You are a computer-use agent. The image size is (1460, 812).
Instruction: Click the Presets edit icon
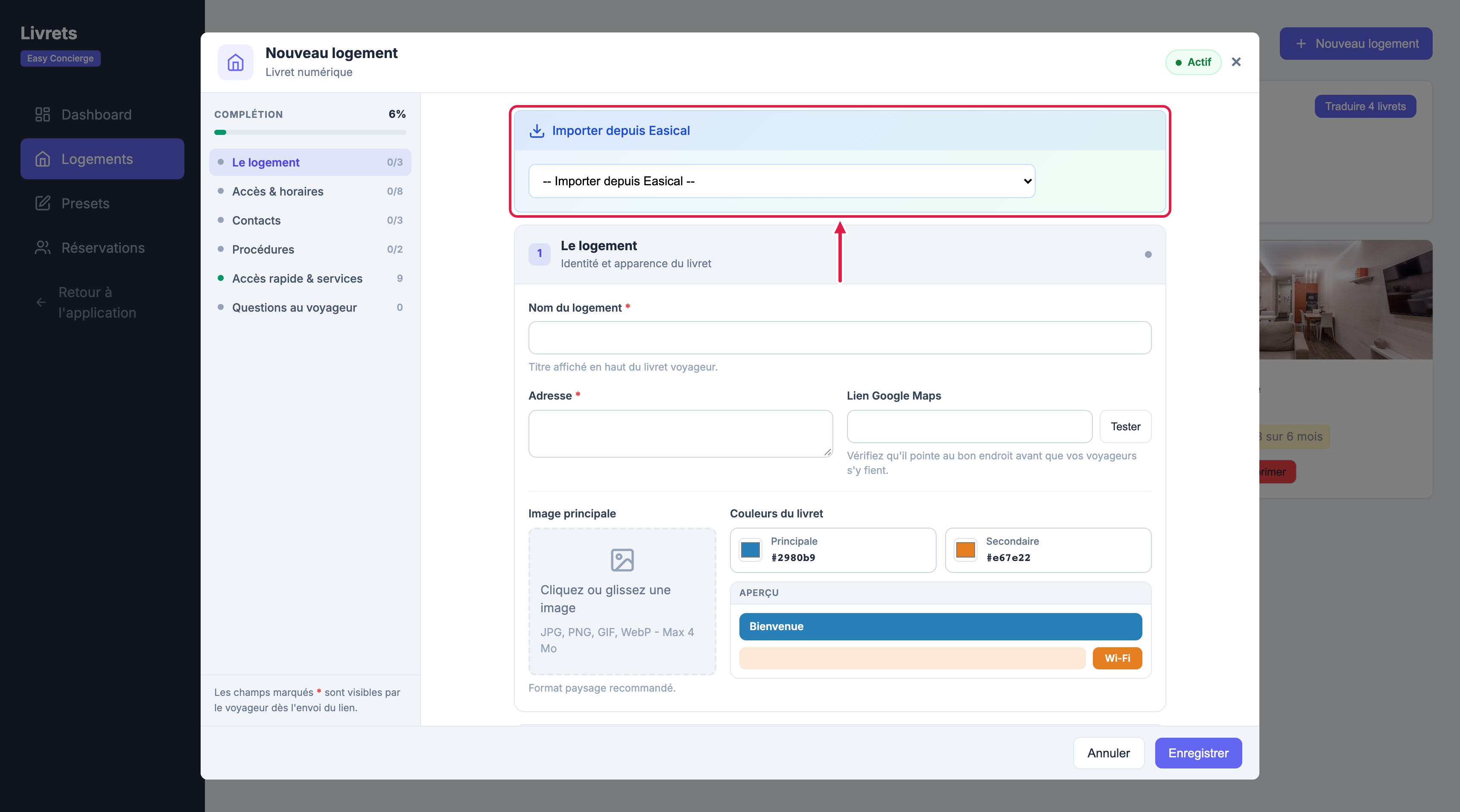[x=43, y=203]
